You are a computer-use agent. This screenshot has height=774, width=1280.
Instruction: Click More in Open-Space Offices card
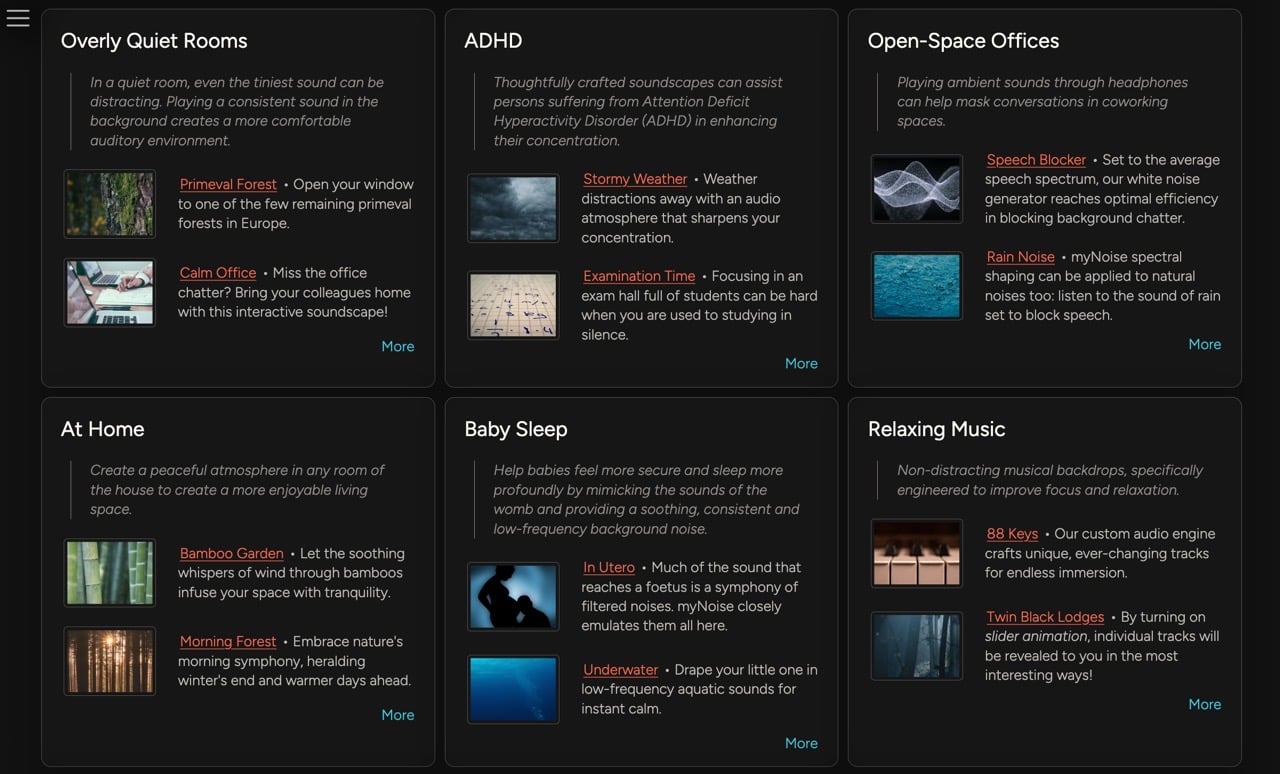pyautogui.click(x=1204, y=344)
